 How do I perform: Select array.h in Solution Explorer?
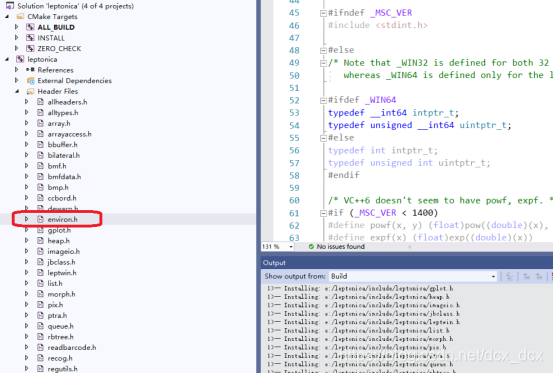tap(59, 123)
